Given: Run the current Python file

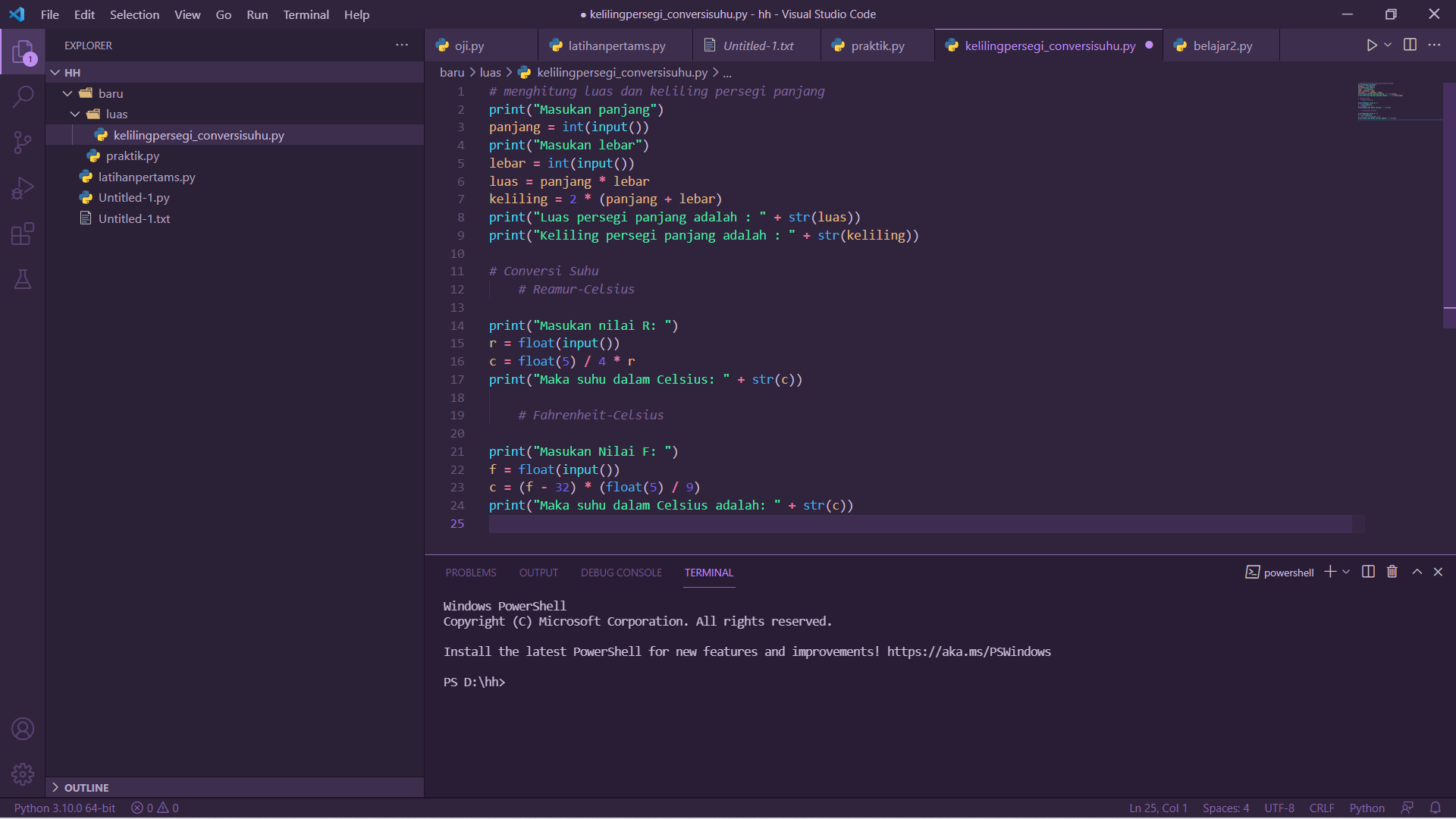Looking at the screenshot, I should point(1371,45).
